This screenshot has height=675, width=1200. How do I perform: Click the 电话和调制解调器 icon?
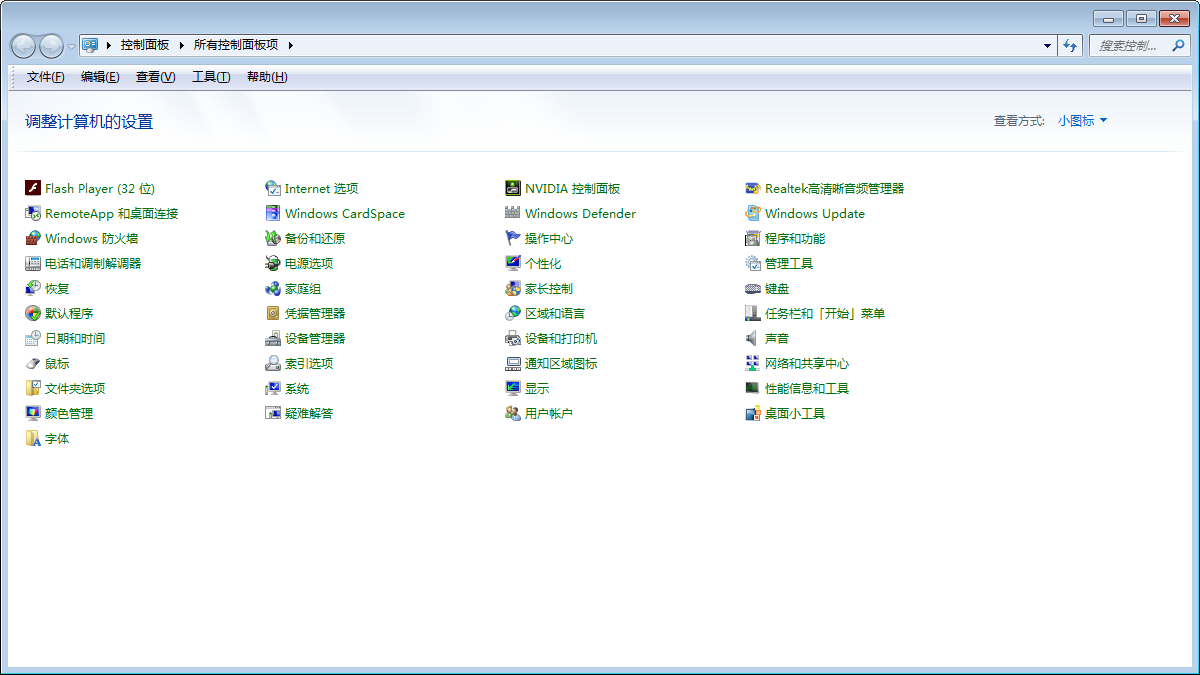(x=33, y=263)
